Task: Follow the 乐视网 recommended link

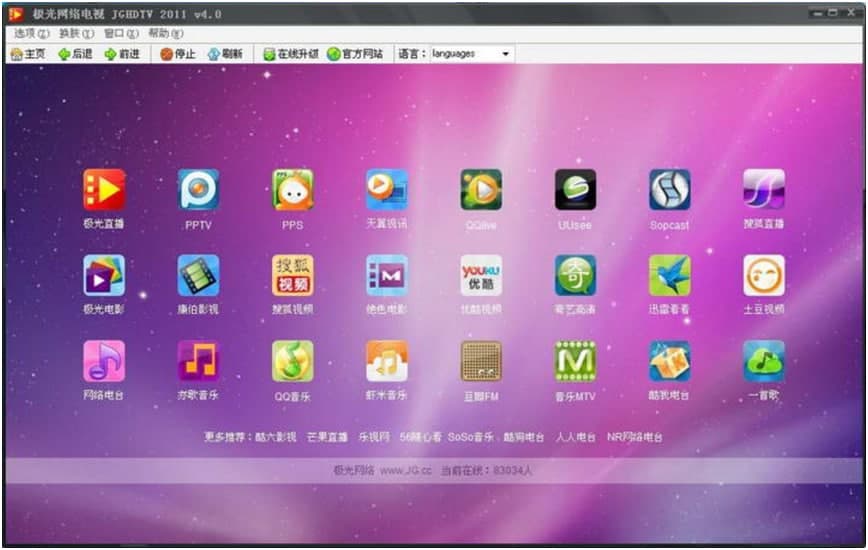Action: 374,437
